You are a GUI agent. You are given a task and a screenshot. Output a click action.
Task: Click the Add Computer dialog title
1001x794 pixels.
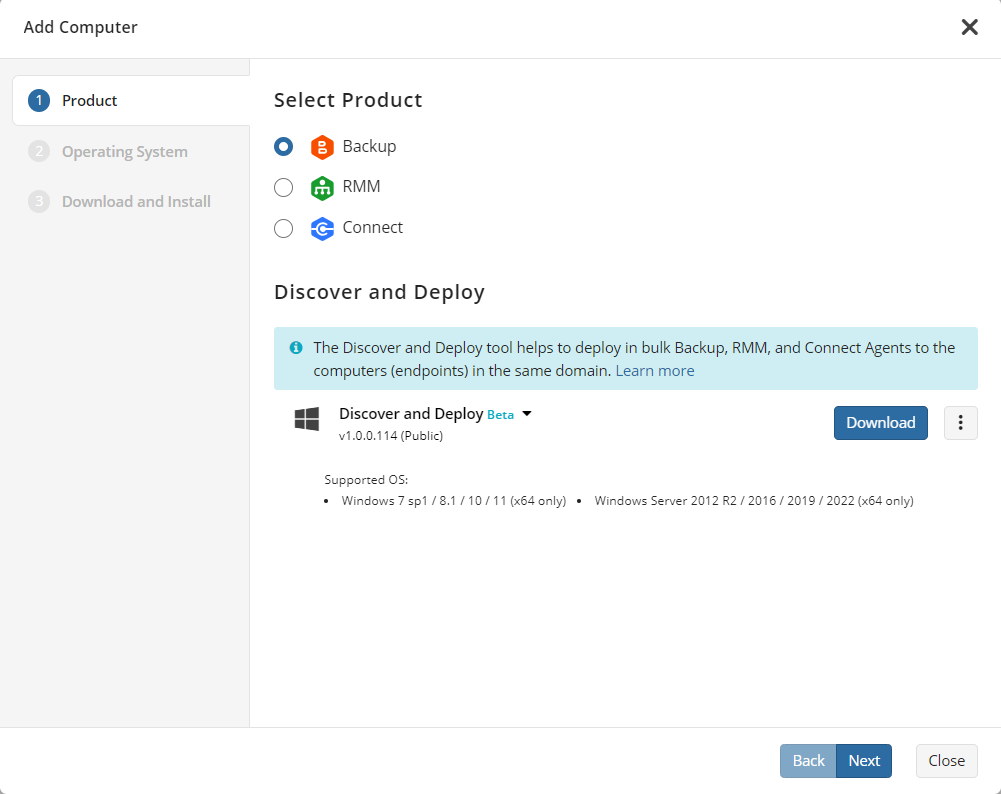coord(80,27)
